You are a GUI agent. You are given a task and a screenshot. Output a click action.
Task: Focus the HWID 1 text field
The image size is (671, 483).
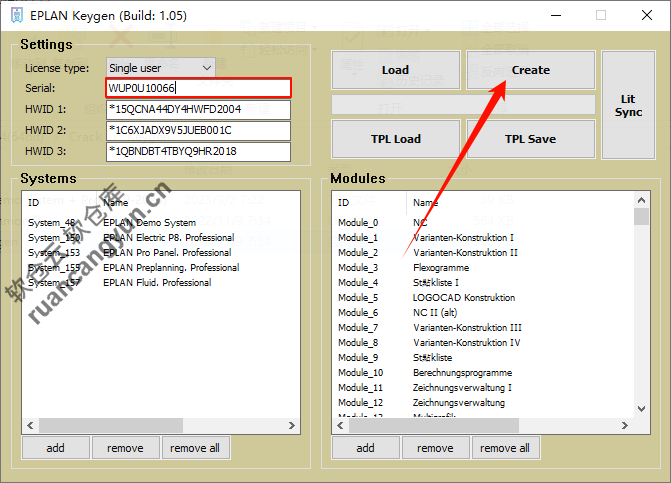pos(198,109)
